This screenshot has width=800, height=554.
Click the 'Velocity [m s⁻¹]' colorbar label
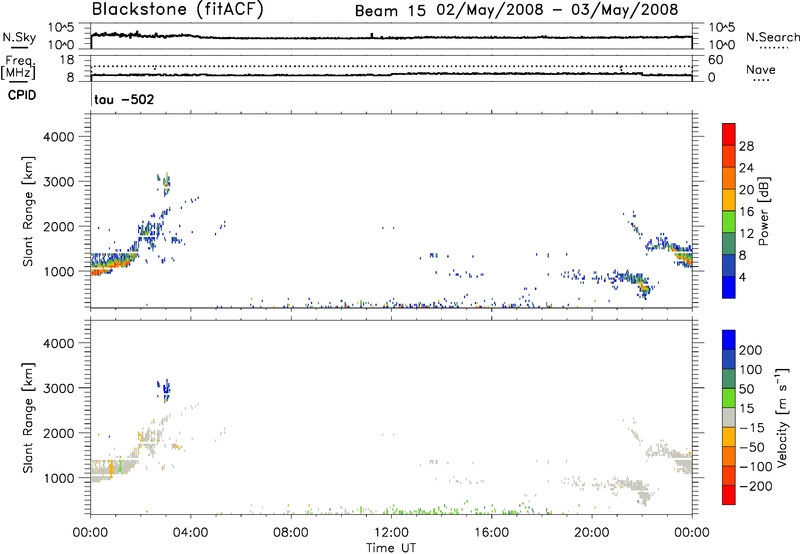[x=782, y=417]
